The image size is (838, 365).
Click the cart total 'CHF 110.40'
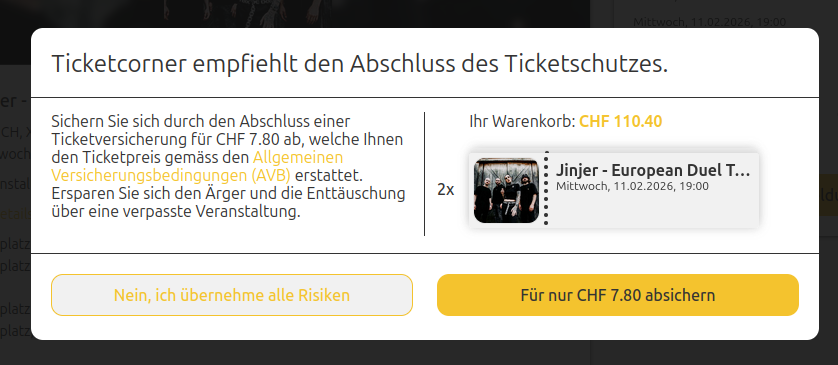620,121
